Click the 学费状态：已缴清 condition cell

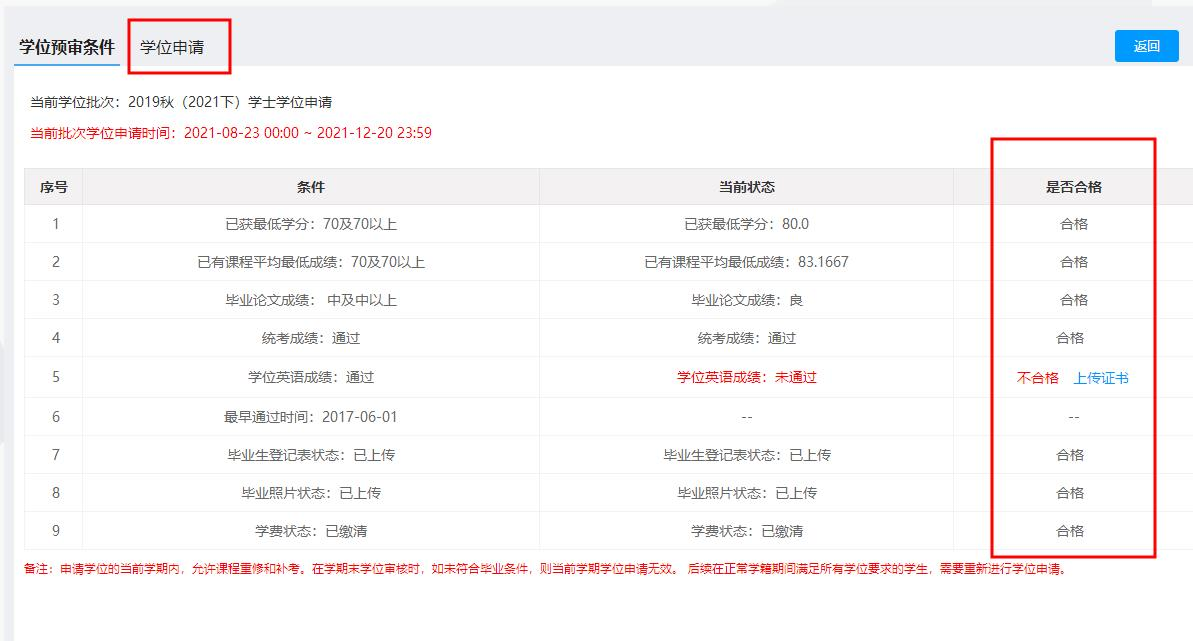310,531
